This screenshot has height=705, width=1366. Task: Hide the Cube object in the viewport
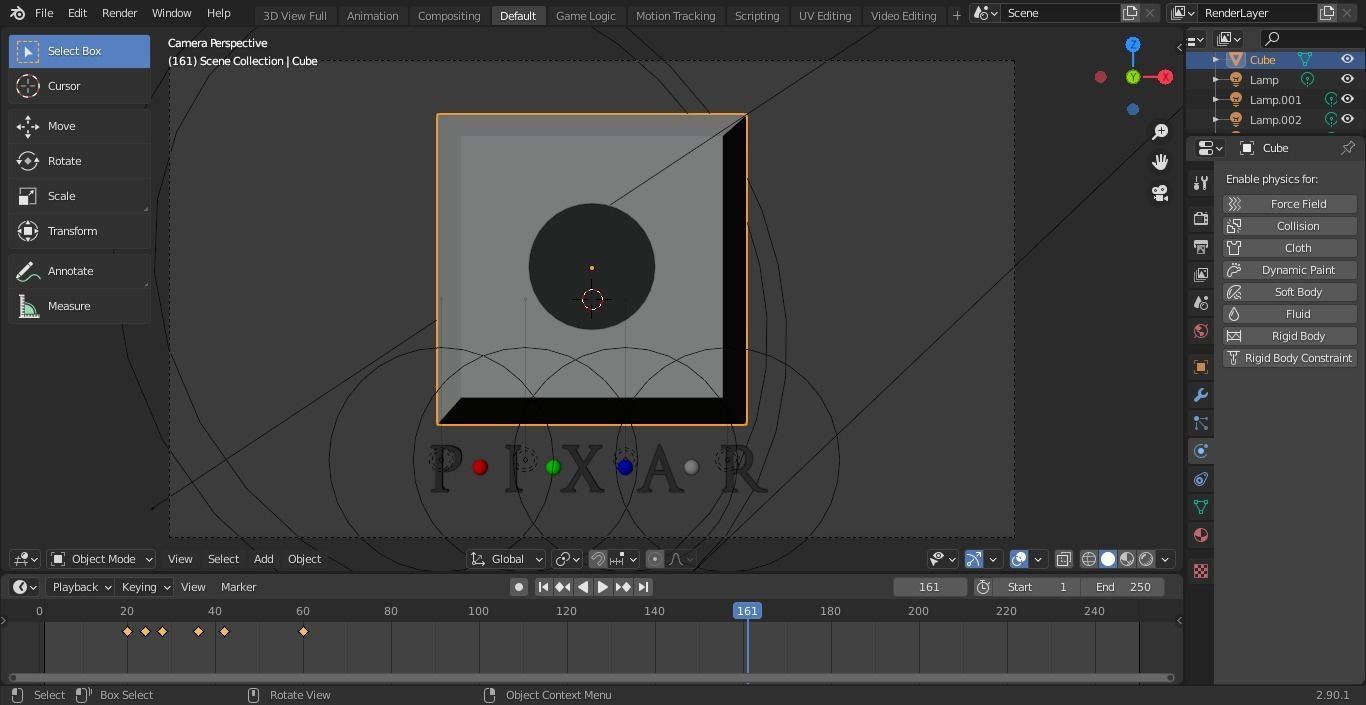[x=1347, y=59]
